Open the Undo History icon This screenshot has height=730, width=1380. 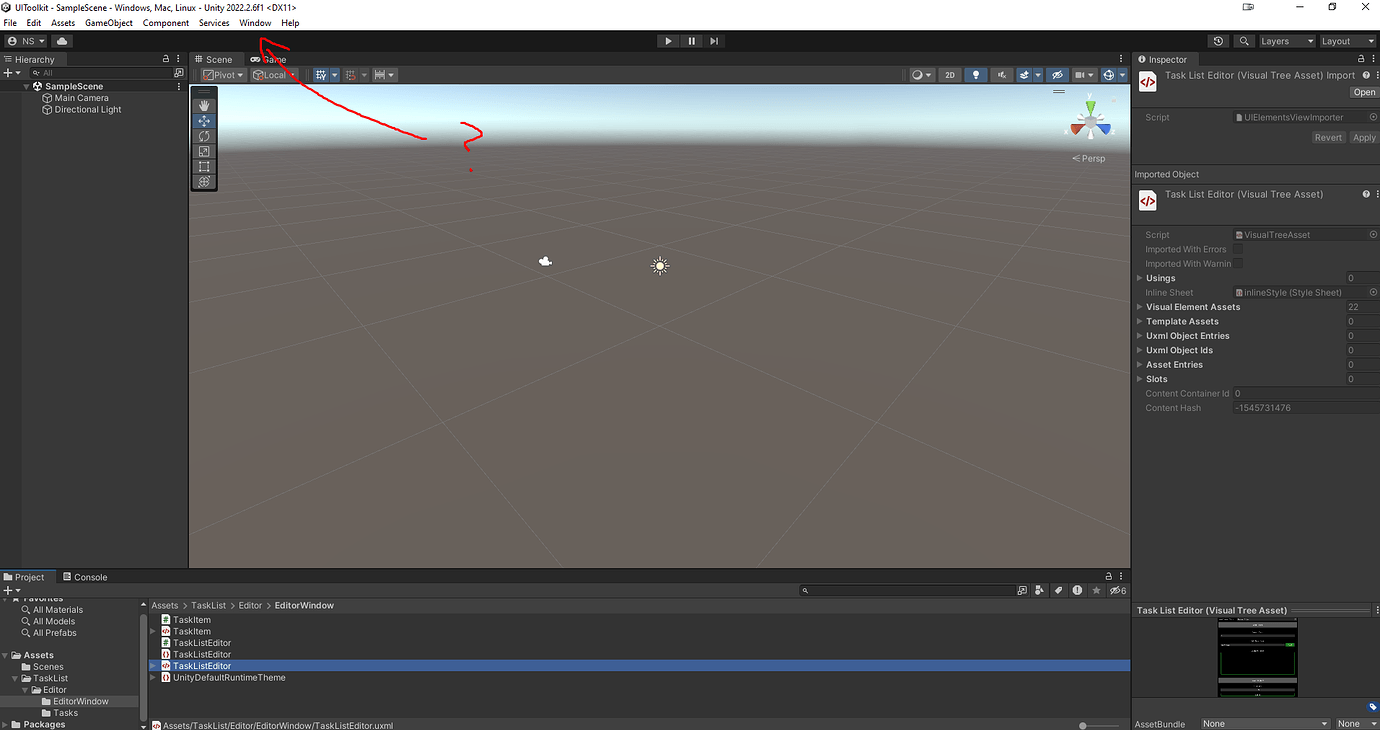click(x=1218, y=41)
